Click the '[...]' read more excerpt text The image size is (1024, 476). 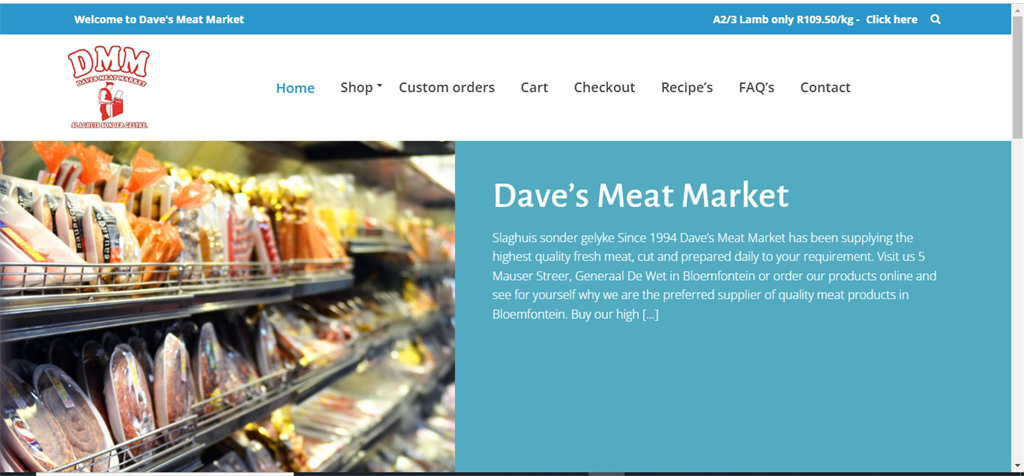click(650, 315)
